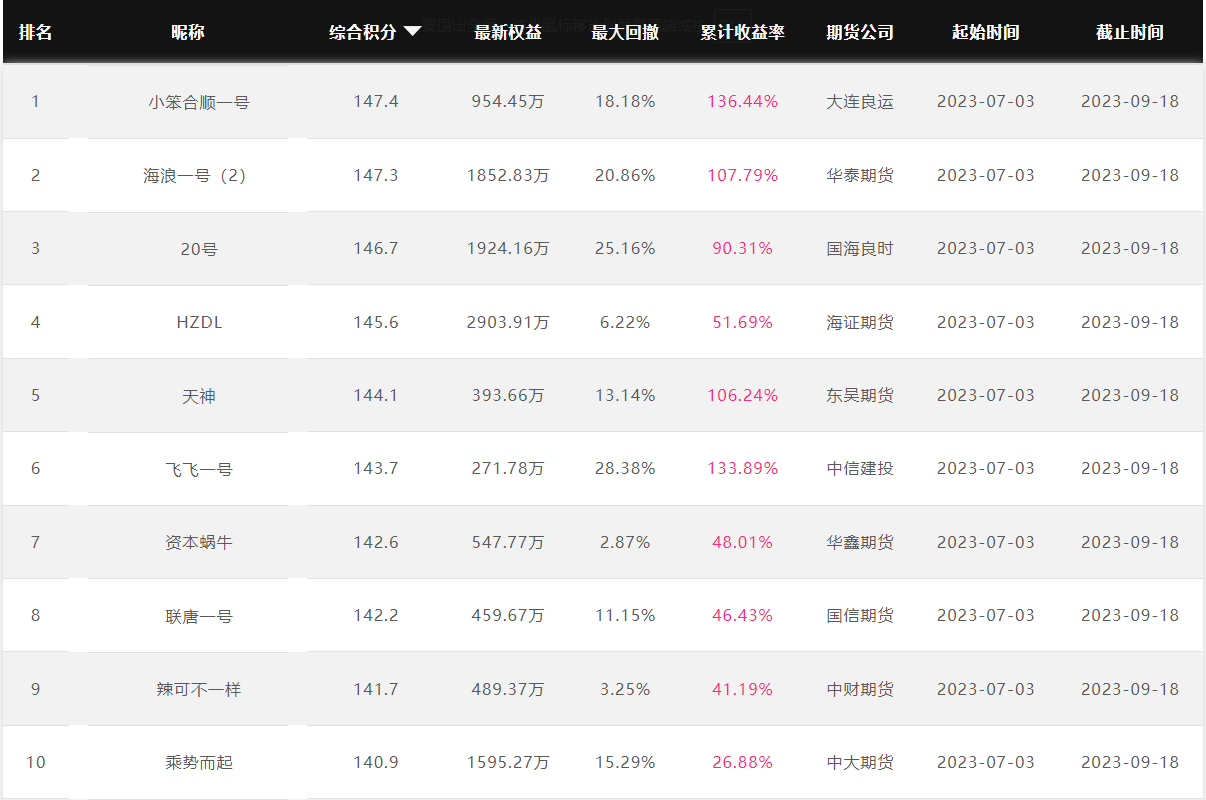
Task: Open nickname 海浪一号（2）
Action: [195, 175]
